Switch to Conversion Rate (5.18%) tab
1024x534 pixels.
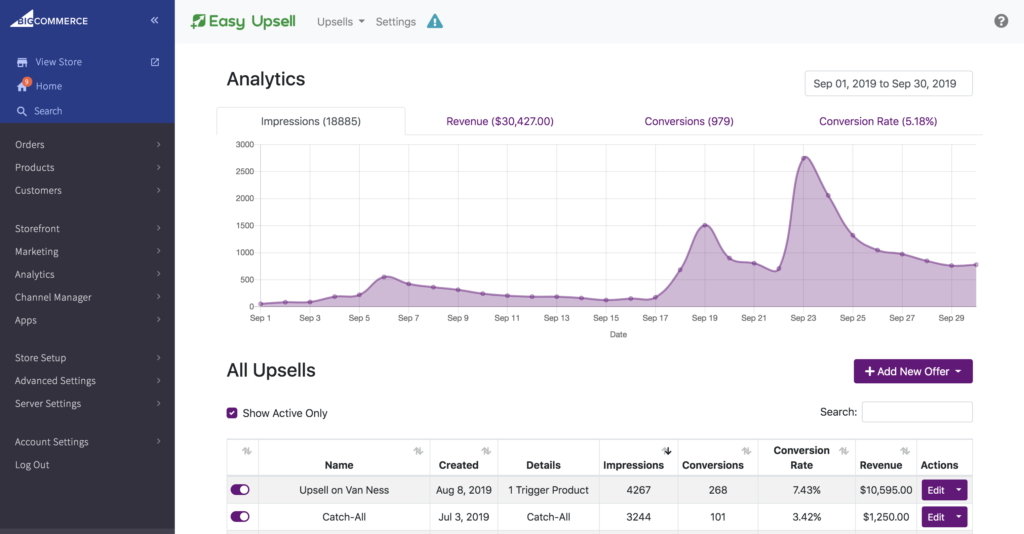[878, 121]
